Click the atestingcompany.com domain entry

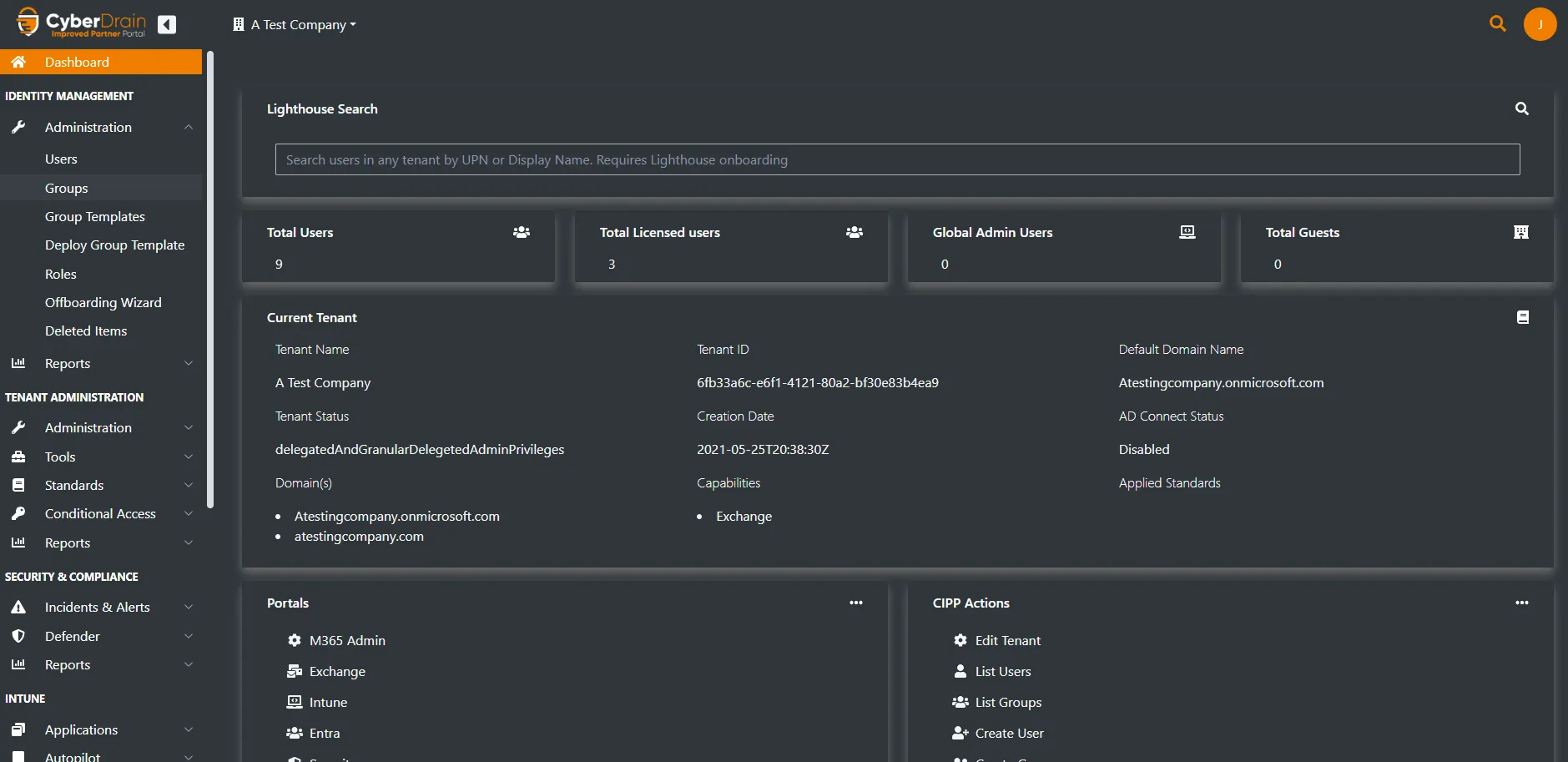[x=359, y=537]
